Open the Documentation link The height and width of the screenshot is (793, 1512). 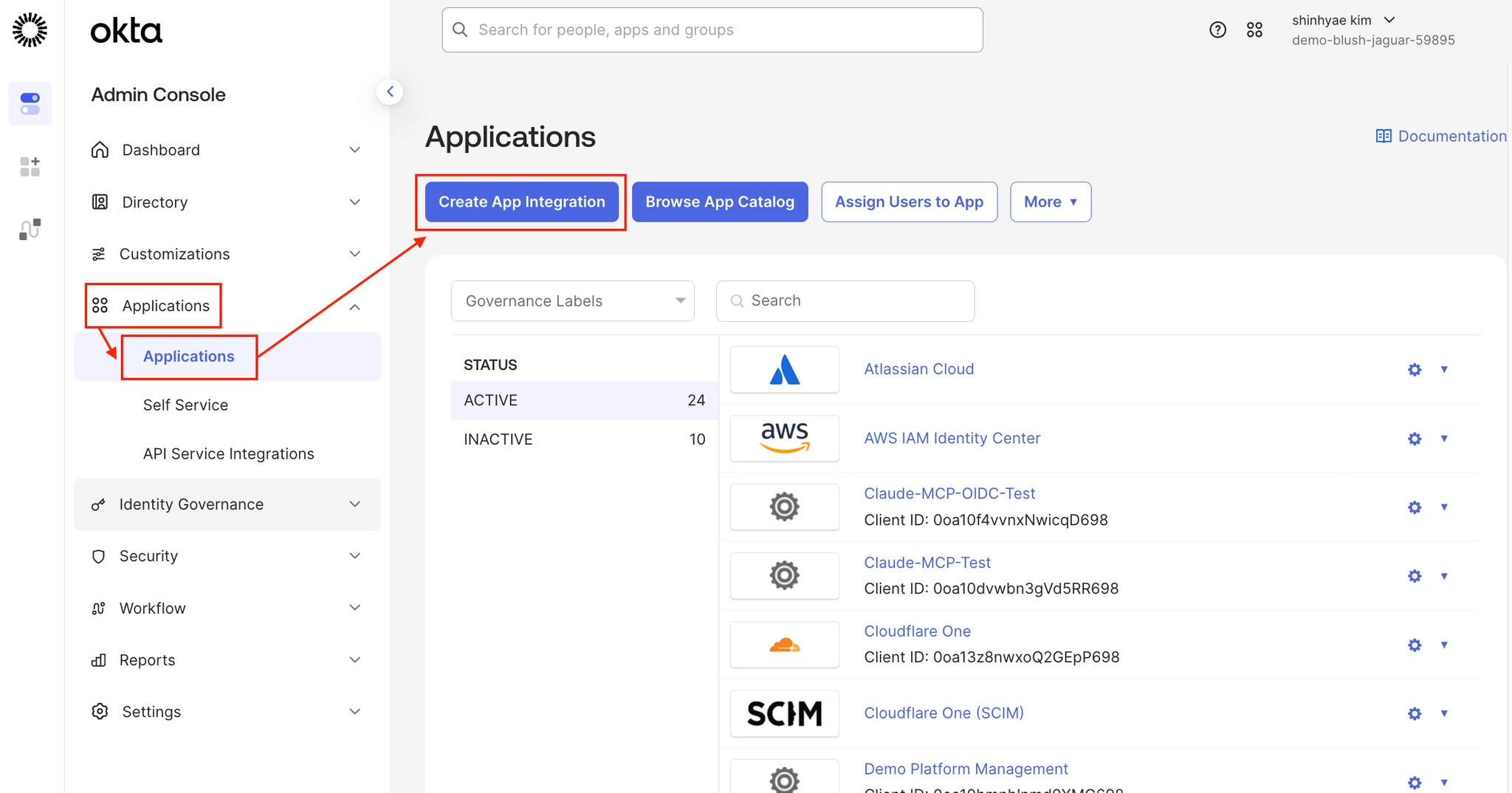1441,136
